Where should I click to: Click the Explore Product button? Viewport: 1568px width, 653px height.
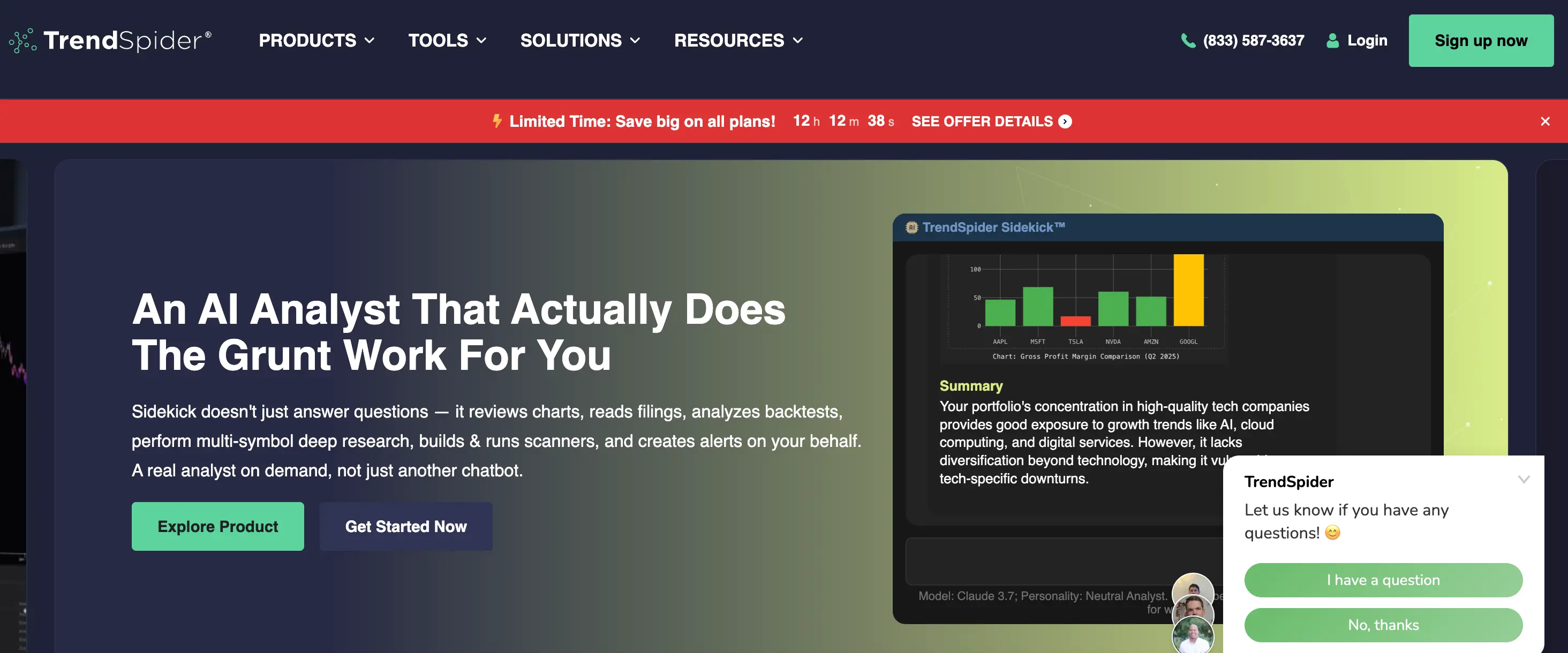click(x=218, y=527)
